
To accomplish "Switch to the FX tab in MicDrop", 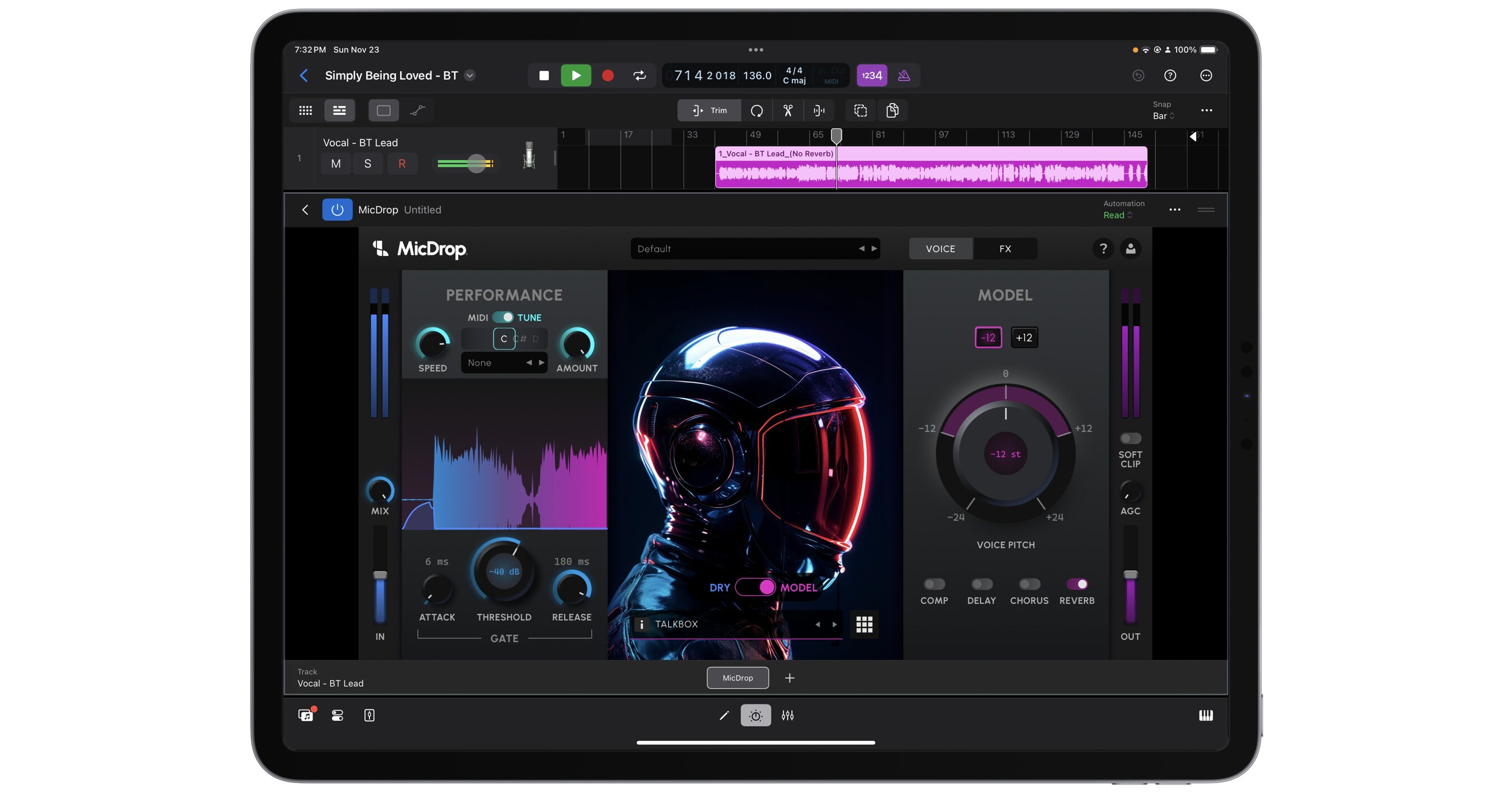I will (x=1005, y=248).
